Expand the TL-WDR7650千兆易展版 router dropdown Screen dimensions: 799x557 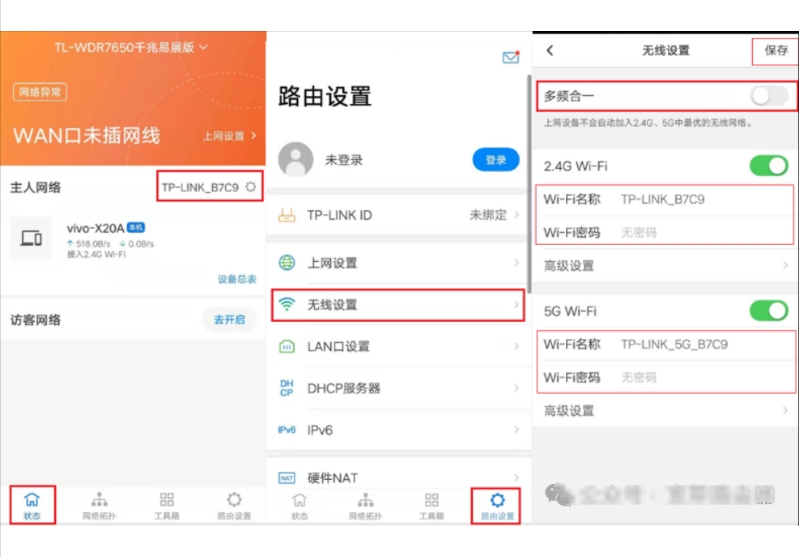131,47
